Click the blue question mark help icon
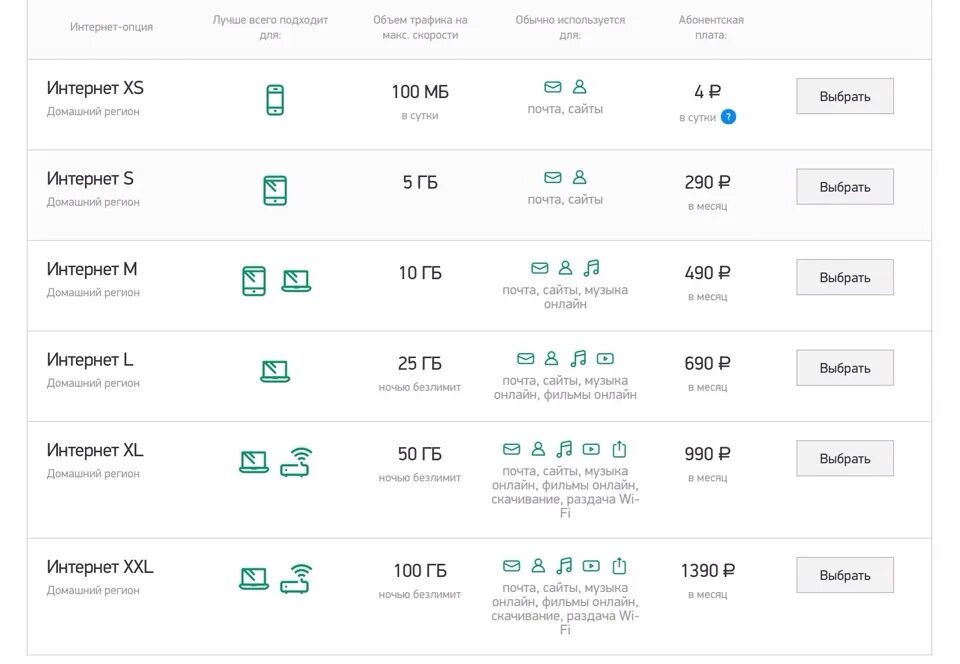Image resolution: width=960 pixels, height=664 pixels. click(728, 117)
